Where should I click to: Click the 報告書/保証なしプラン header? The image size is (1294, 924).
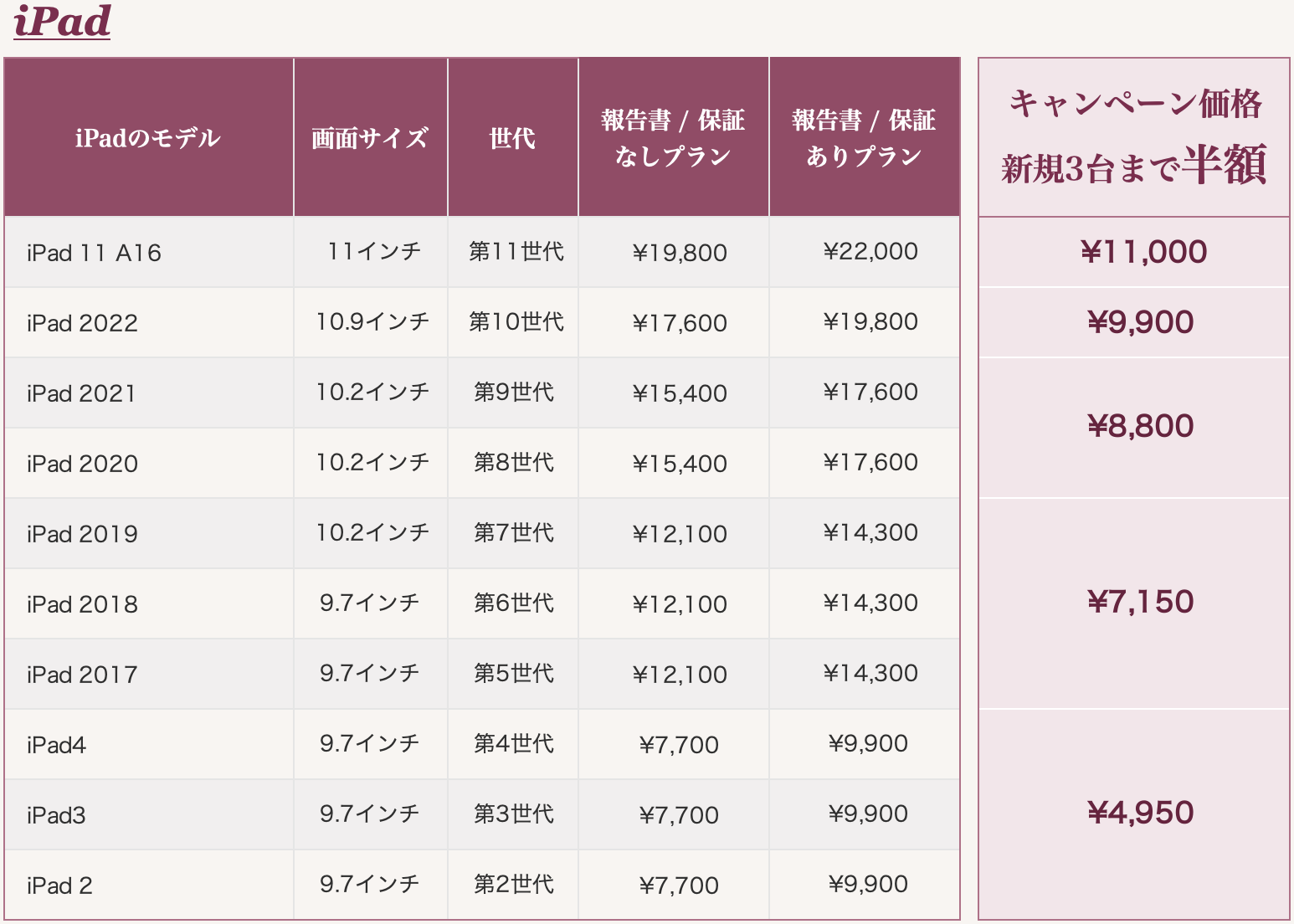click(674, 137)
